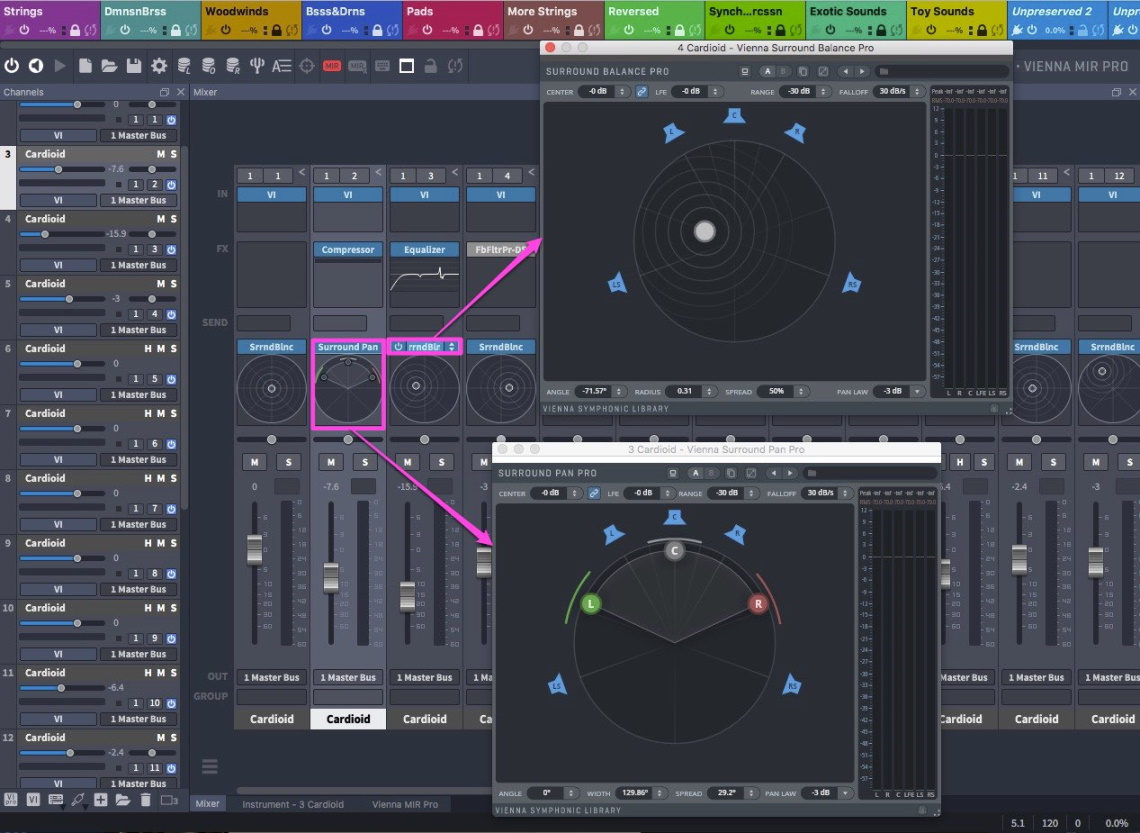
Task: Click the LS speaker icon in Surround Pan Pro
Action: 558,685
